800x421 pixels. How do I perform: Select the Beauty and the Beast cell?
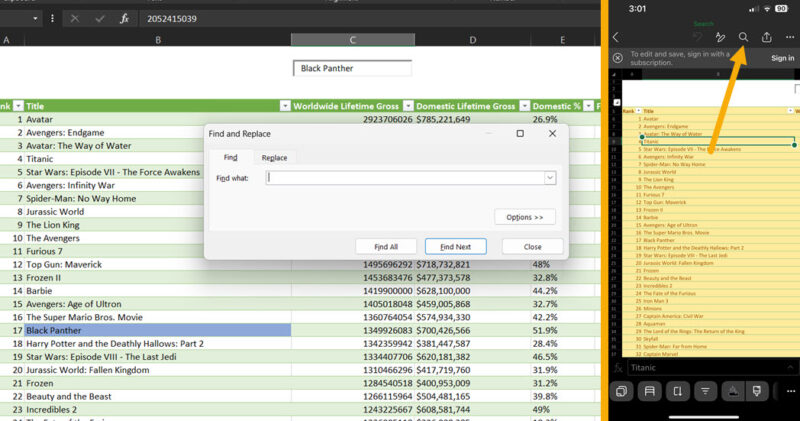click(x=158, y=396)
